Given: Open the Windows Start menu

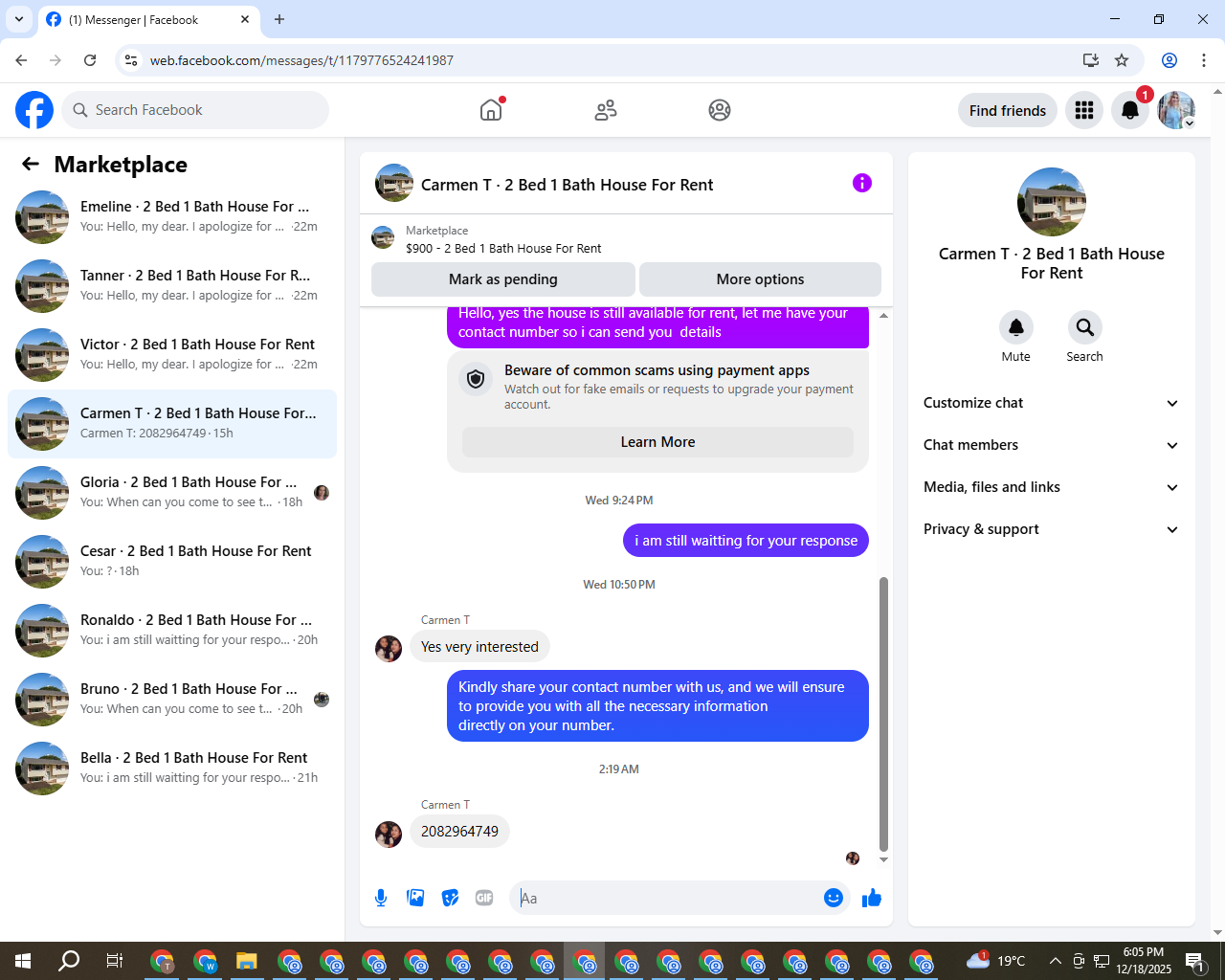Looking at the screenshot, I should click(23, 961).
